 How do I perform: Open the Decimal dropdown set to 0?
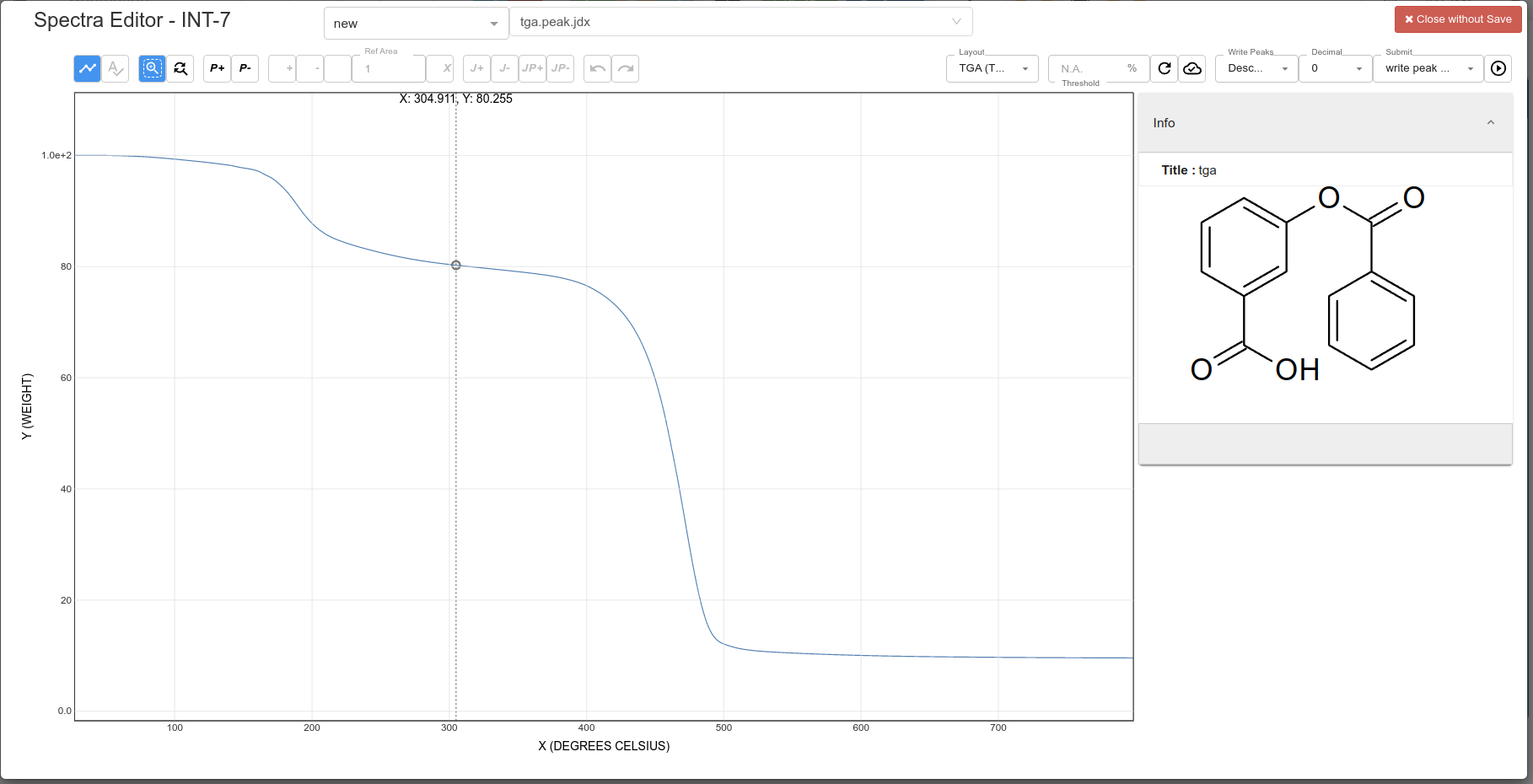pos(1336,68)
